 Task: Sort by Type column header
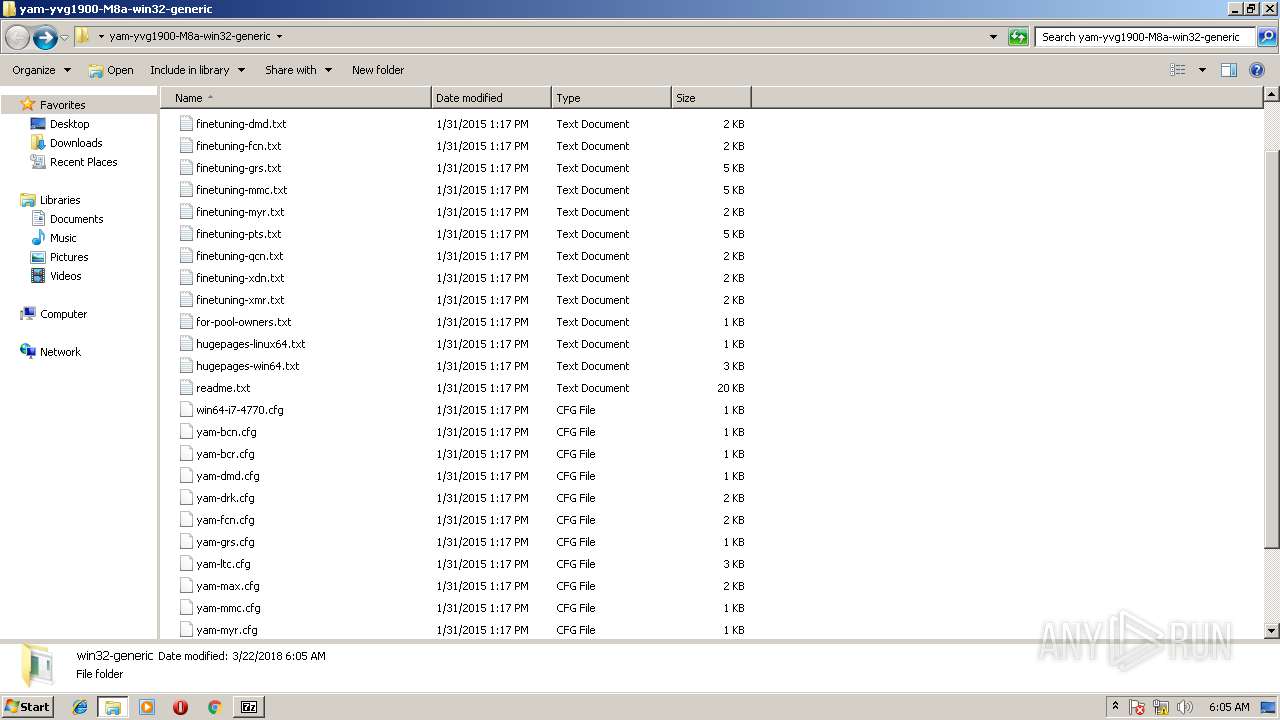(611, 98)
